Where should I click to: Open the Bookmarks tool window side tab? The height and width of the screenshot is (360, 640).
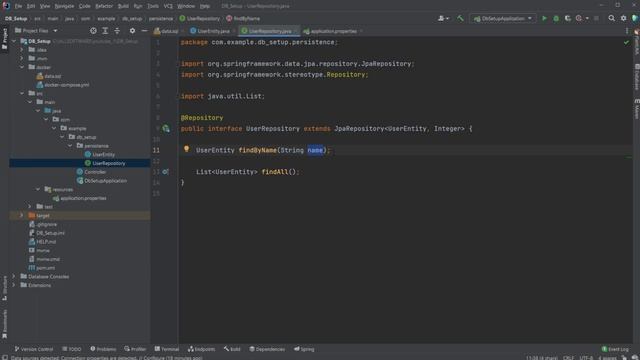point(4,323)
